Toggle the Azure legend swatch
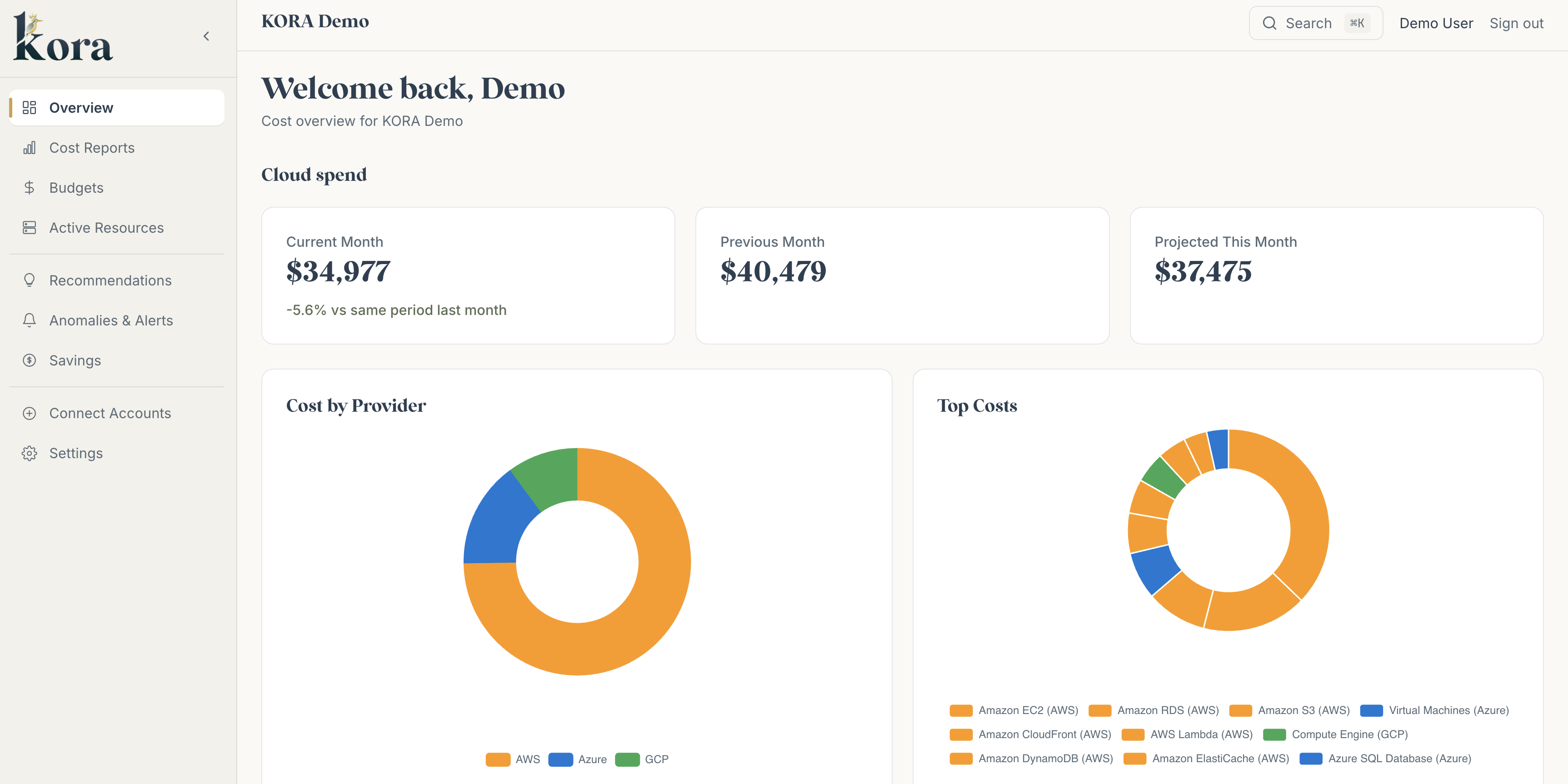Screen dimensions: 1568x784 (x=560, y=759)
